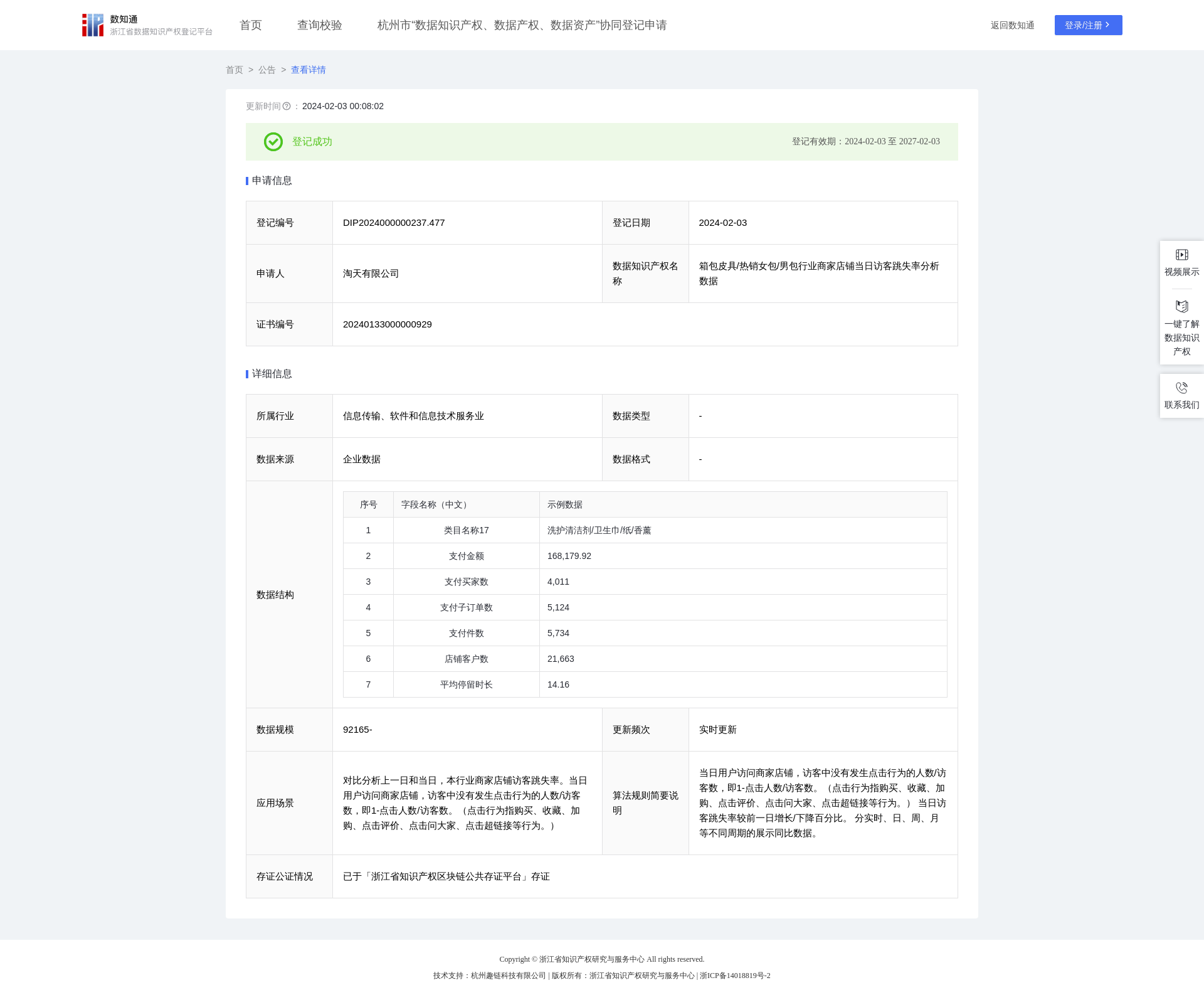Click the 应用场景 description paragraph
The width and height of the screenshot is (1204, 995).
click(x=466, y=803)
